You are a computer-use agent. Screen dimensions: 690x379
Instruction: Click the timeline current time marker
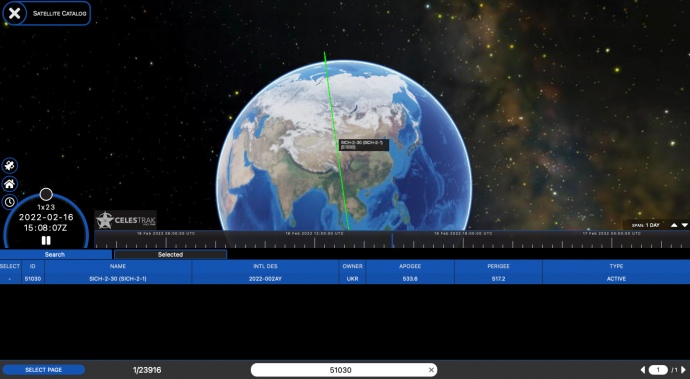click(393, 240)
